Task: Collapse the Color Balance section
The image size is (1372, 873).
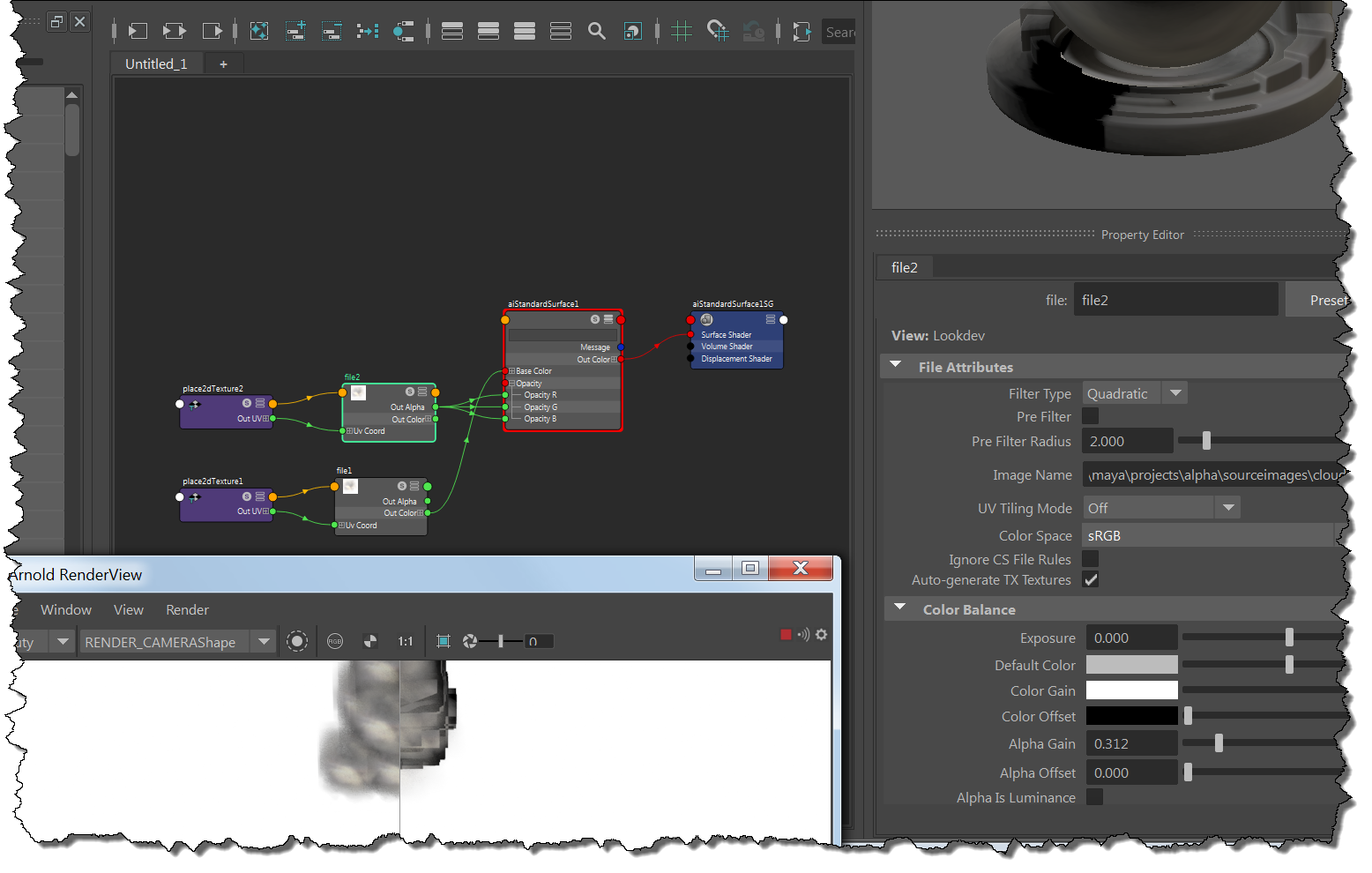Action: point(899,607)
